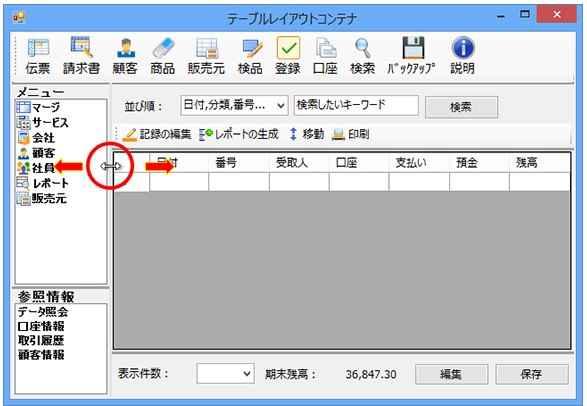The width and height of the screenshot is (587, 406).
Task: Click the 残高 column header
Action: pyautogui.click(x=539, y=163)
